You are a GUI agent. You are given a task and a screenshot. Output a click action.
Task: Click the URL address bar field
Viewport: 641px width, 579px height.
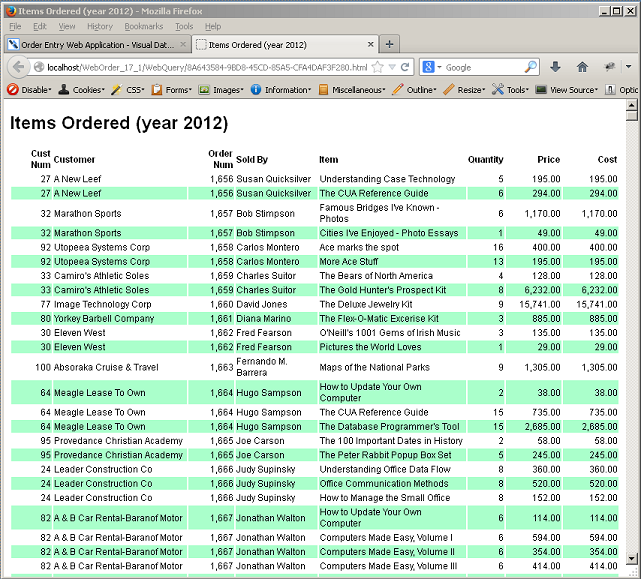pyautogui.click(x=207, y=67)
